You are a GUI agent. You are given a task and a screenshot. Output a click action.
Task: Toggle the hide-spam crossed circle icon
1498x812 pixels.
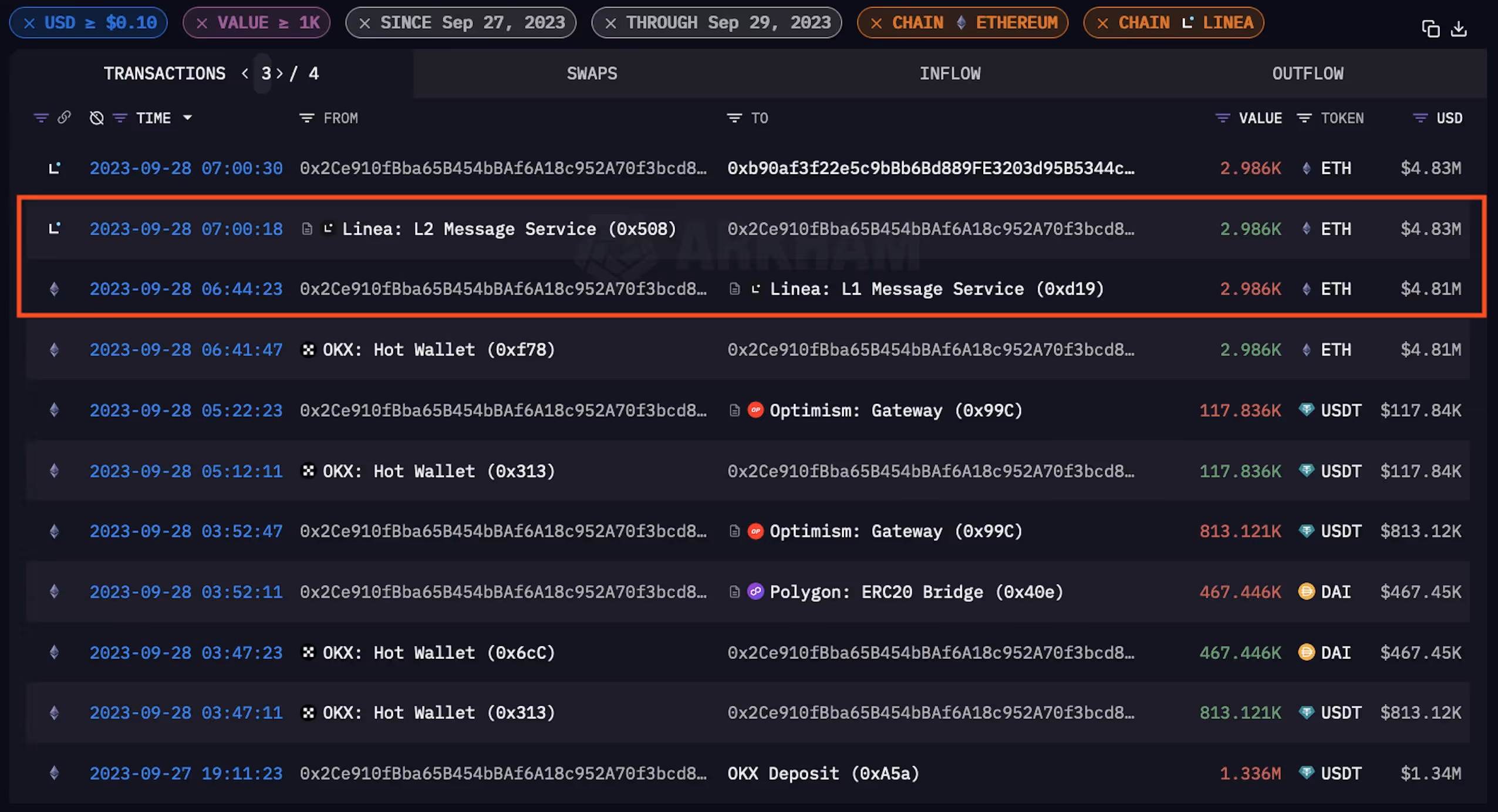coord(96,118)
